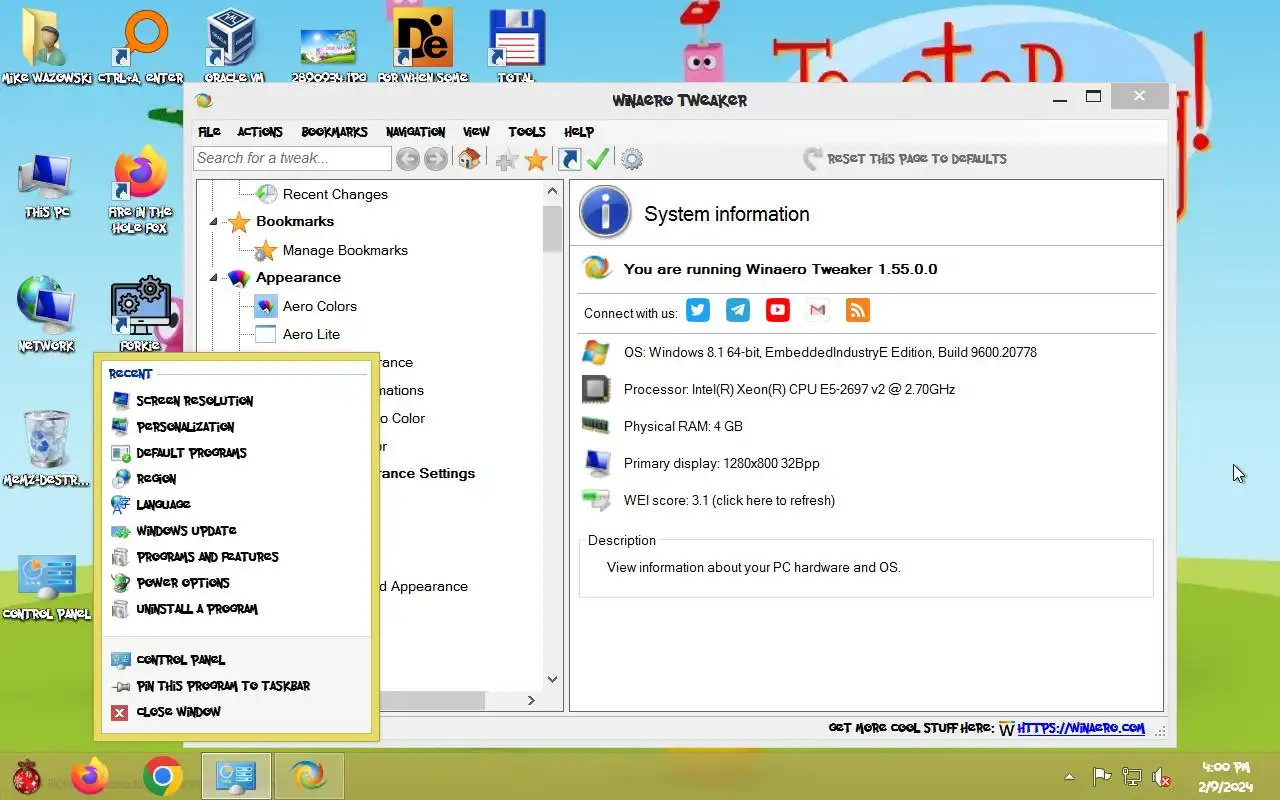Choose Power Options in the jump list
The height and width of the screenshot is (800, 1280).
tap(237, 583)
